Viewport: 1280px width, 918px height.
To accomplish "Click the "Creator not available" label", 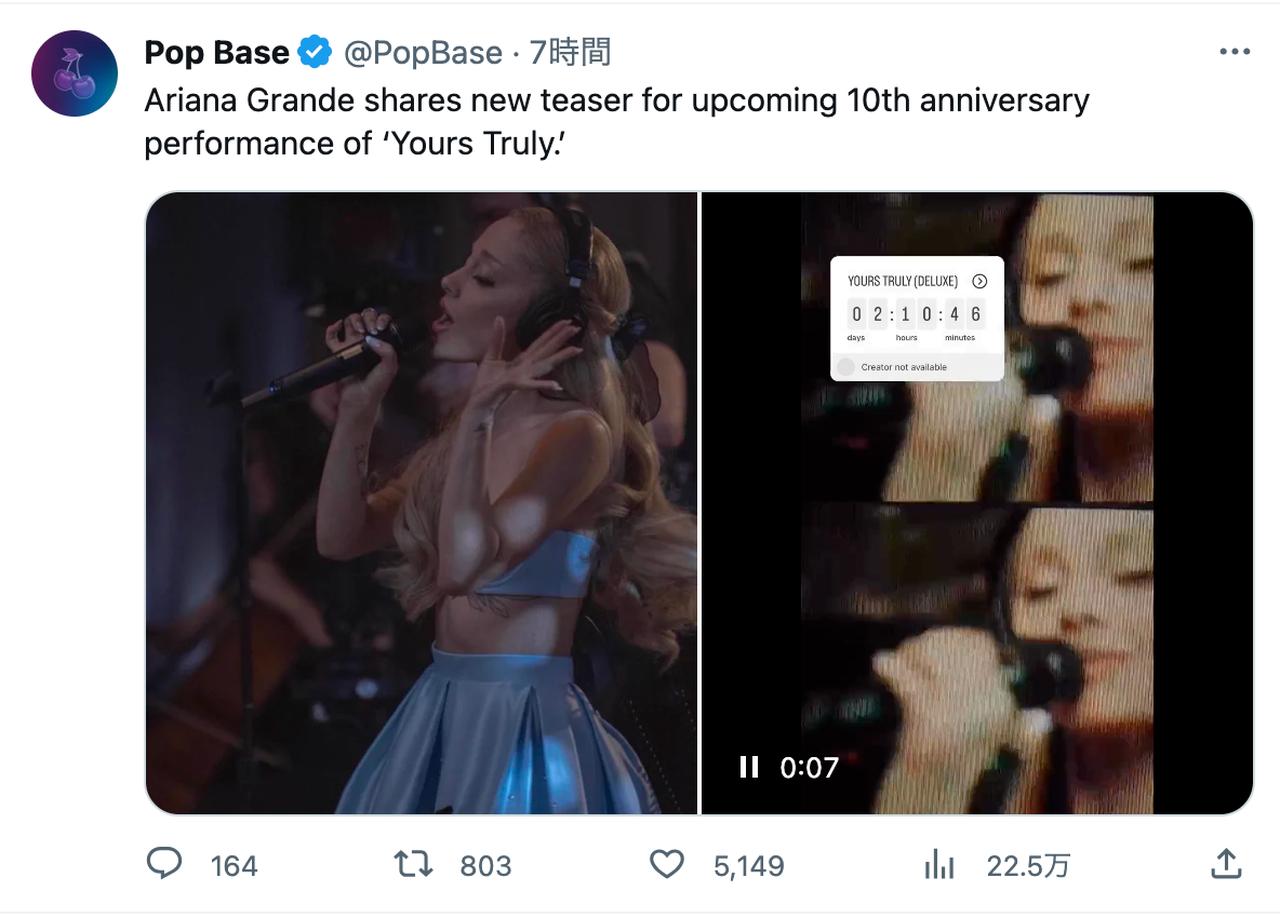I will pos(904,367).
